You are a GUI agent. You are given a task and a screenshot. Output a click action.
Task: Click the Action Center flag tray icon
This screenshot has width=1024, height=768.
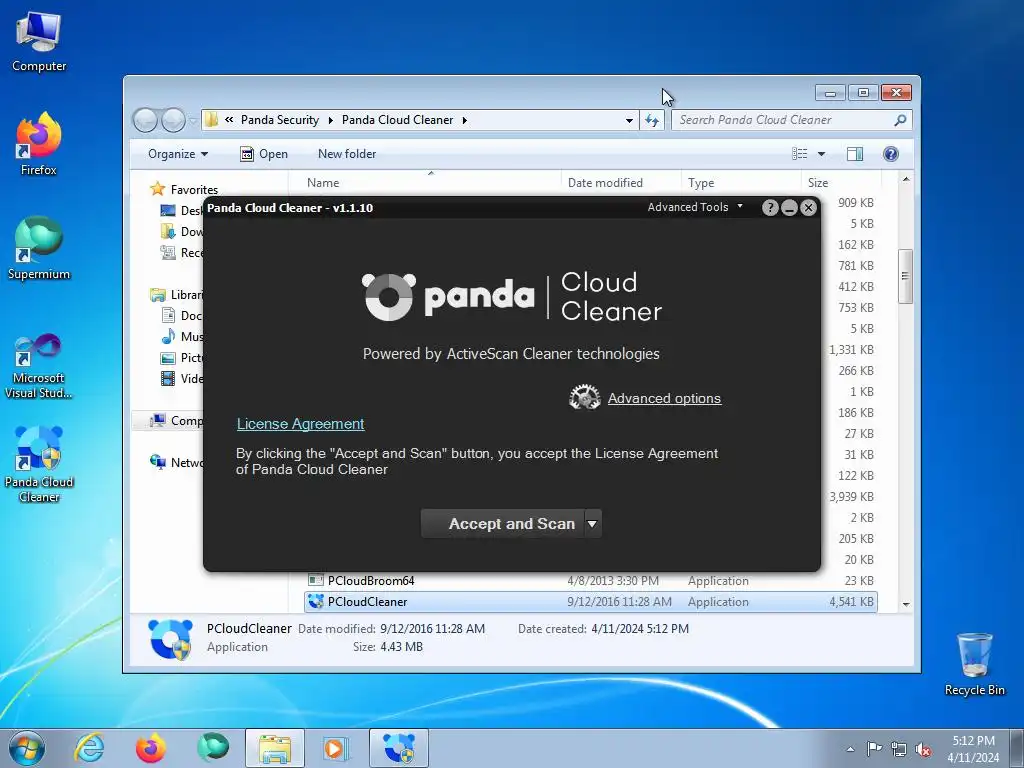tap(874, 749)
